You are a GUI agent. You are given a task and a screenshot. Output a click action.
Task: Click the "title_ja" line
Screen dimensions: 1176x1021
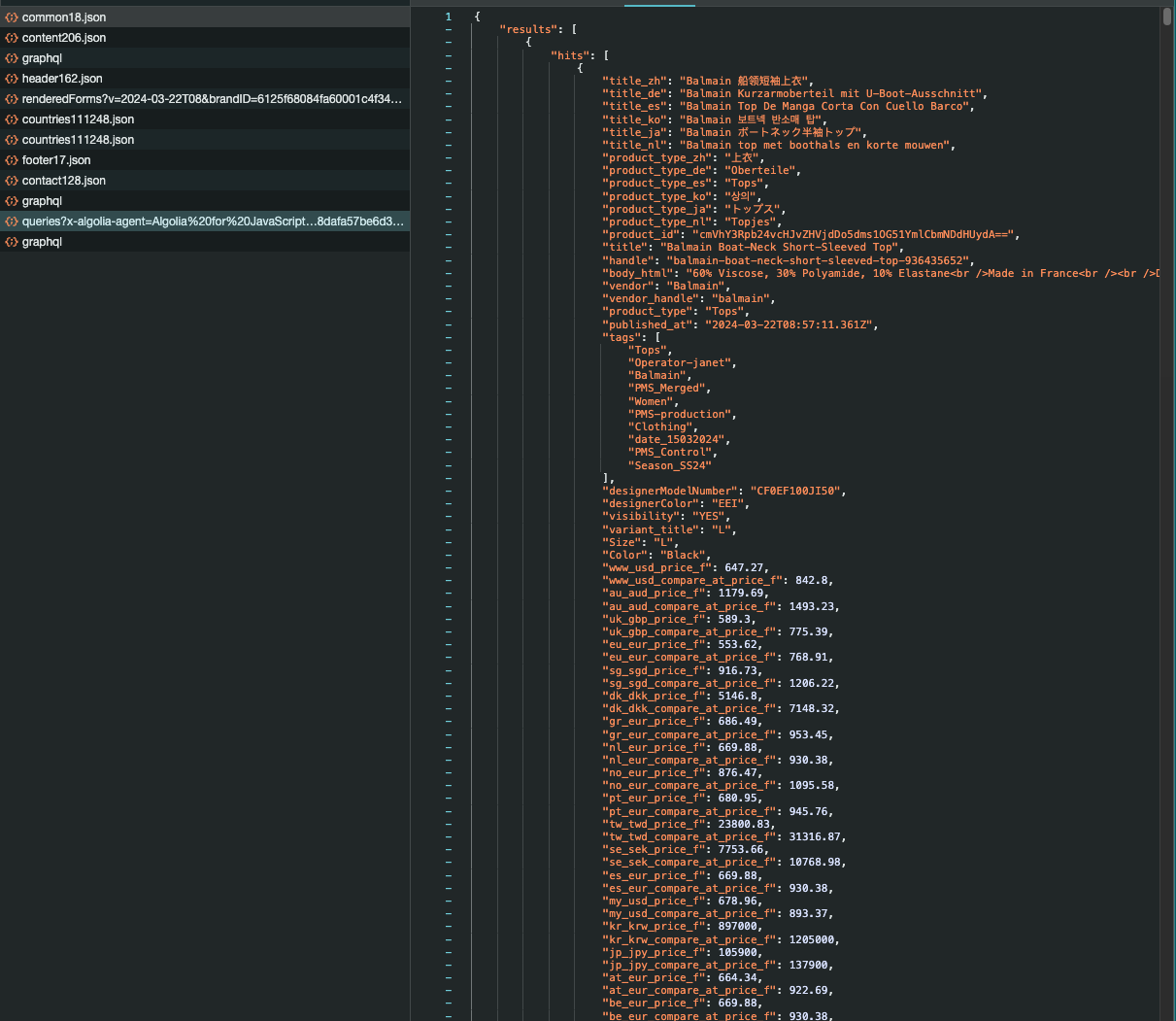(733, 132)
